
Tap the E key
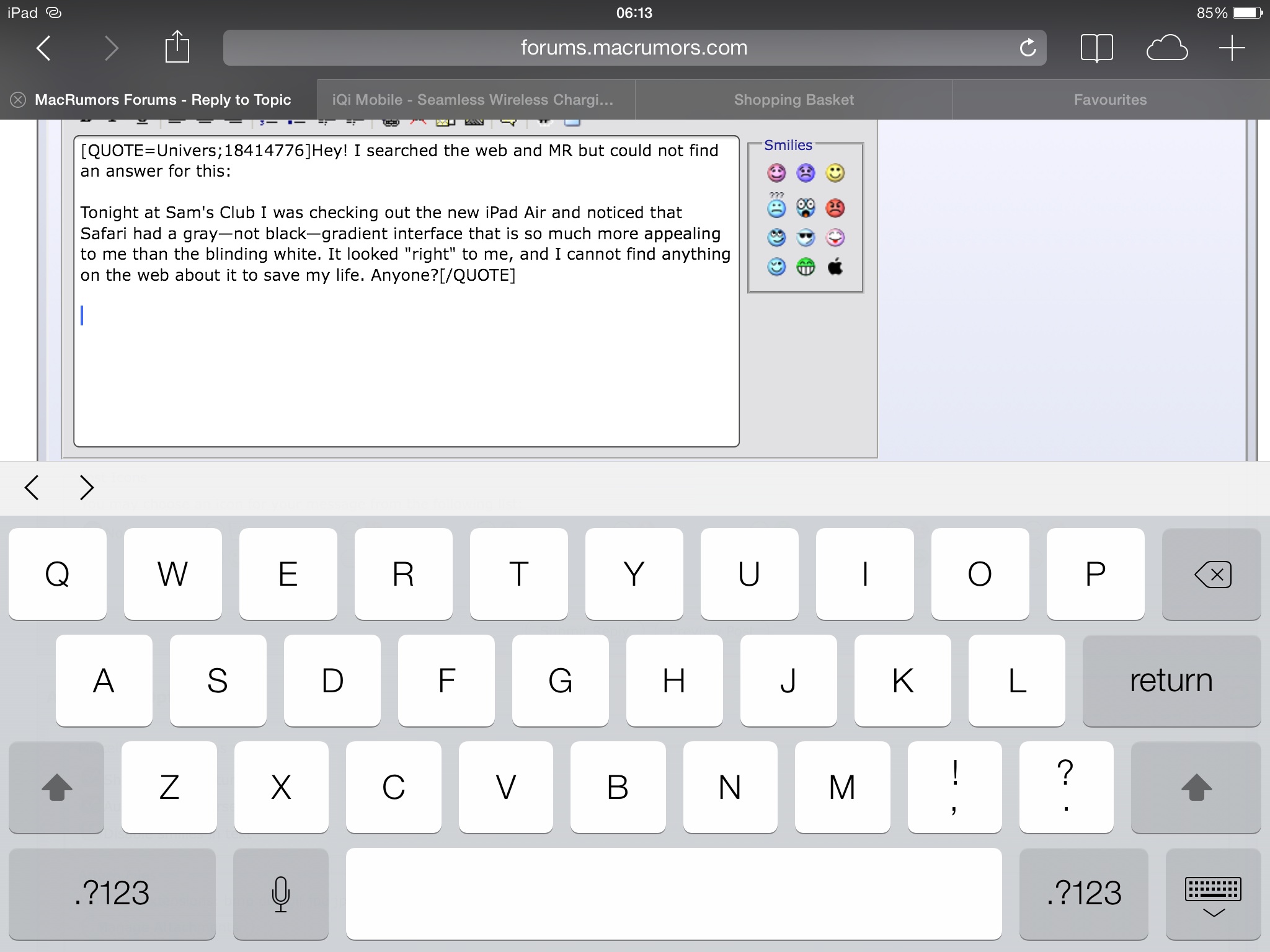coord(288,574)
